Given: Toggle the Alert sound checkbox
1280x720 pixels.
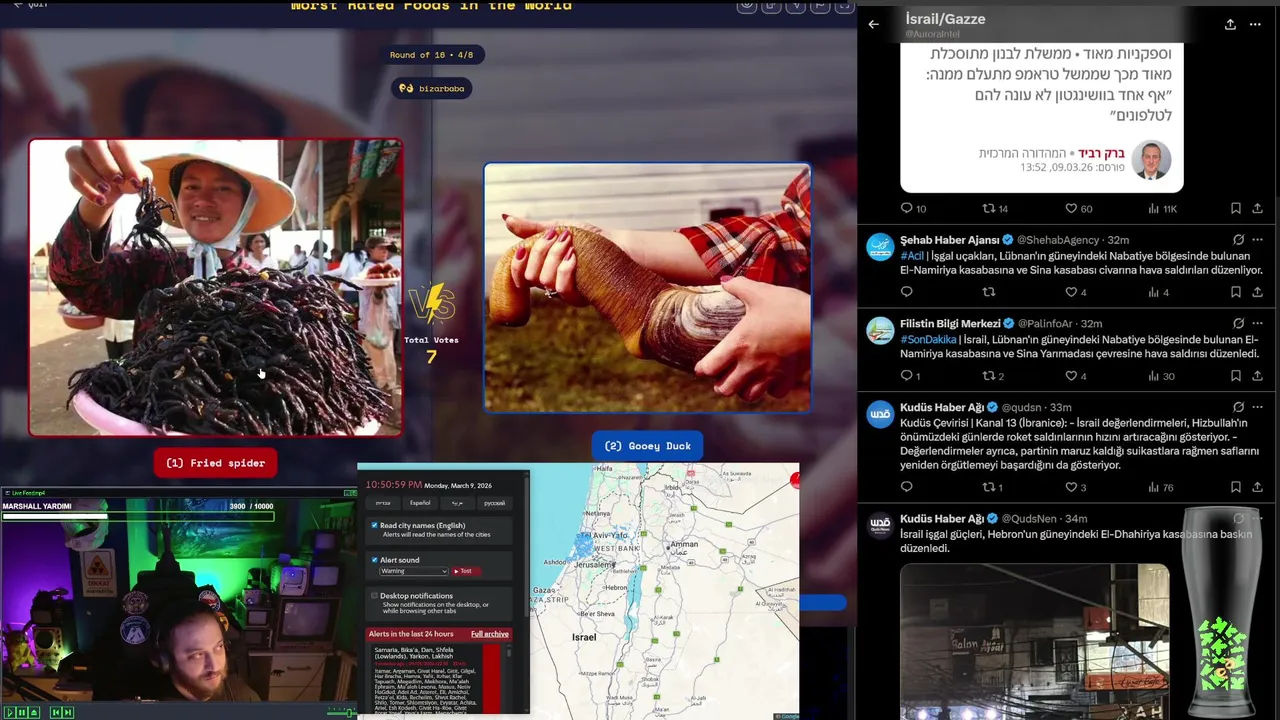Looking at the screenshot, I should coord(375,560).
